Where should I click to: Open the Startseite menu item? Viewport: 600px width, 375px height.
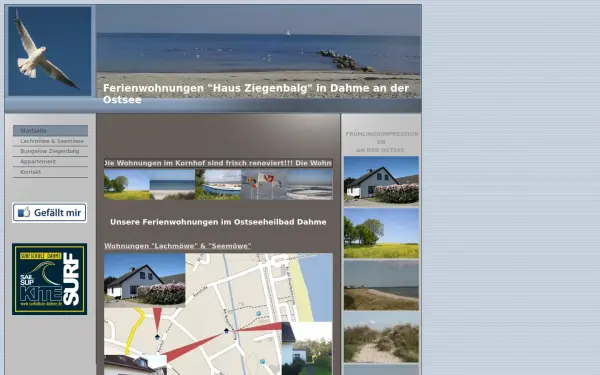tap(50, 130)
